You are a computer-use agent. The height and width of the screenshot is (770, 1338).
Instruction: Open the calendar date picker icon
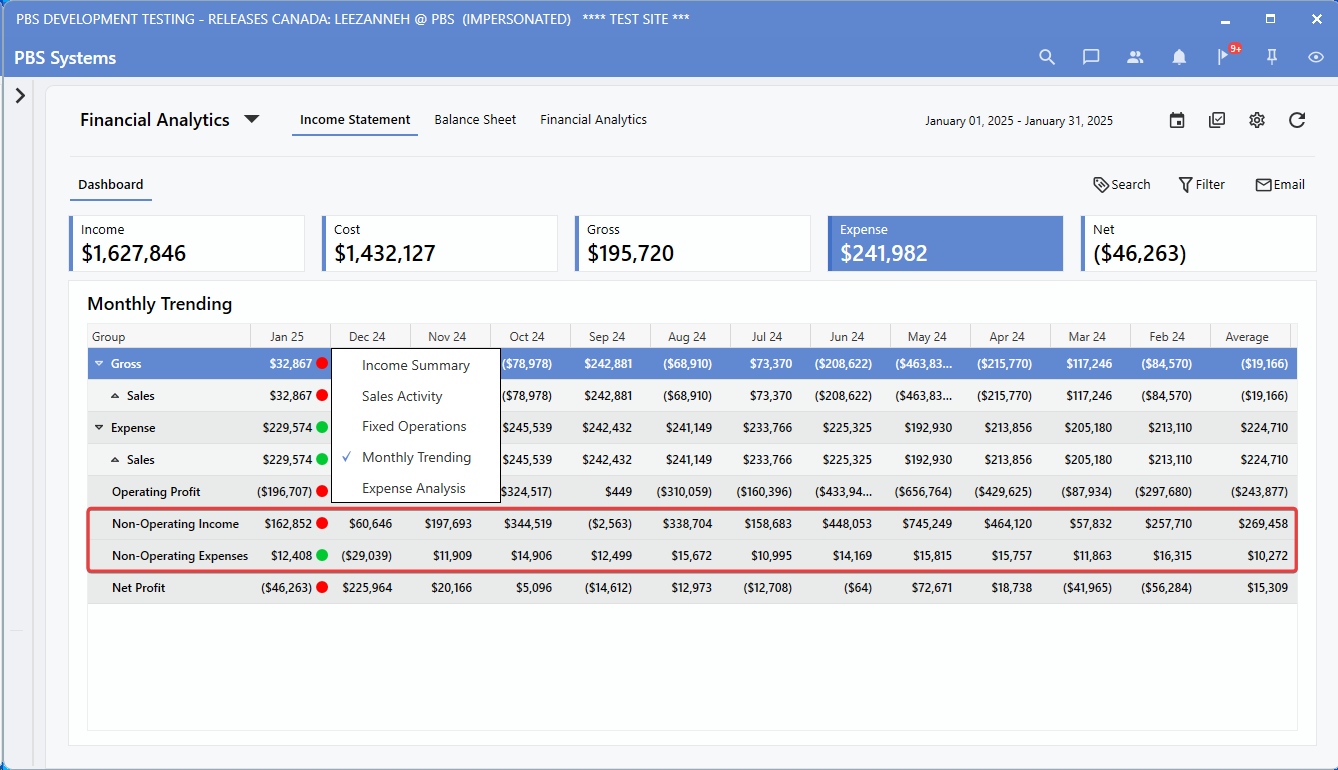point(1177,120)
